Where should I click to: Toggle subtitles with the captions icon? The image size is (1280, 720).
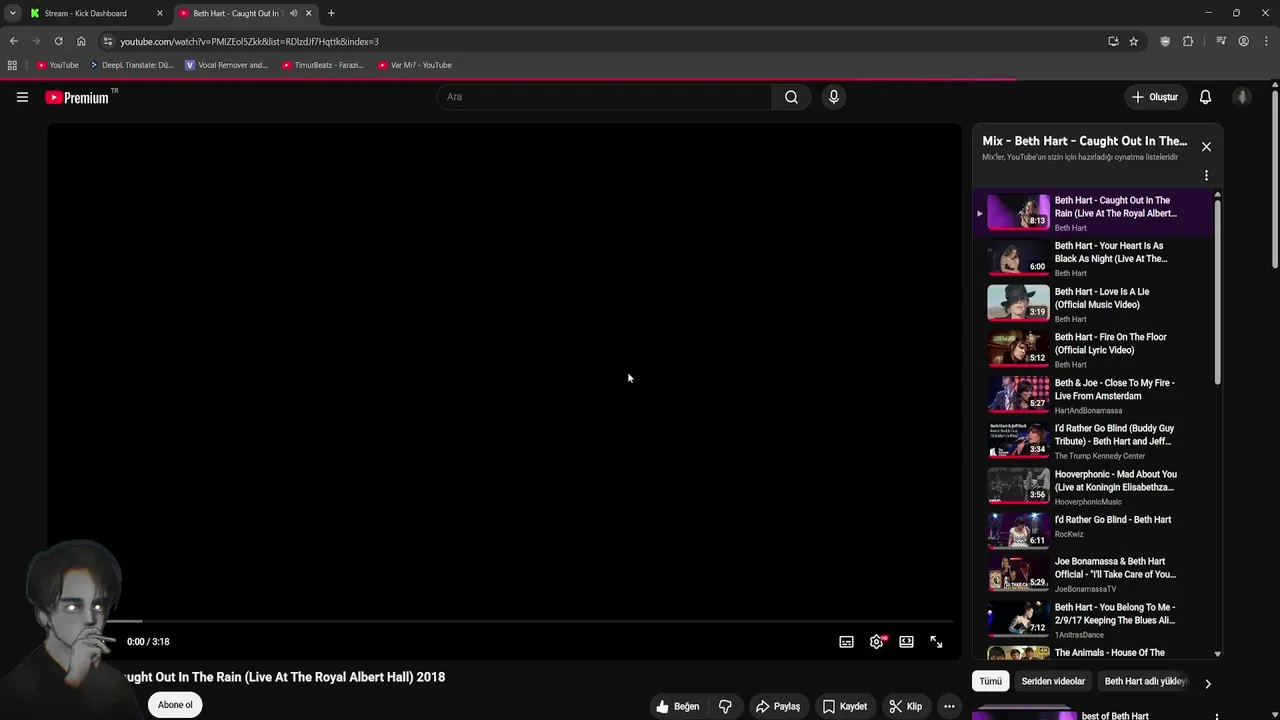coord(846,642)
